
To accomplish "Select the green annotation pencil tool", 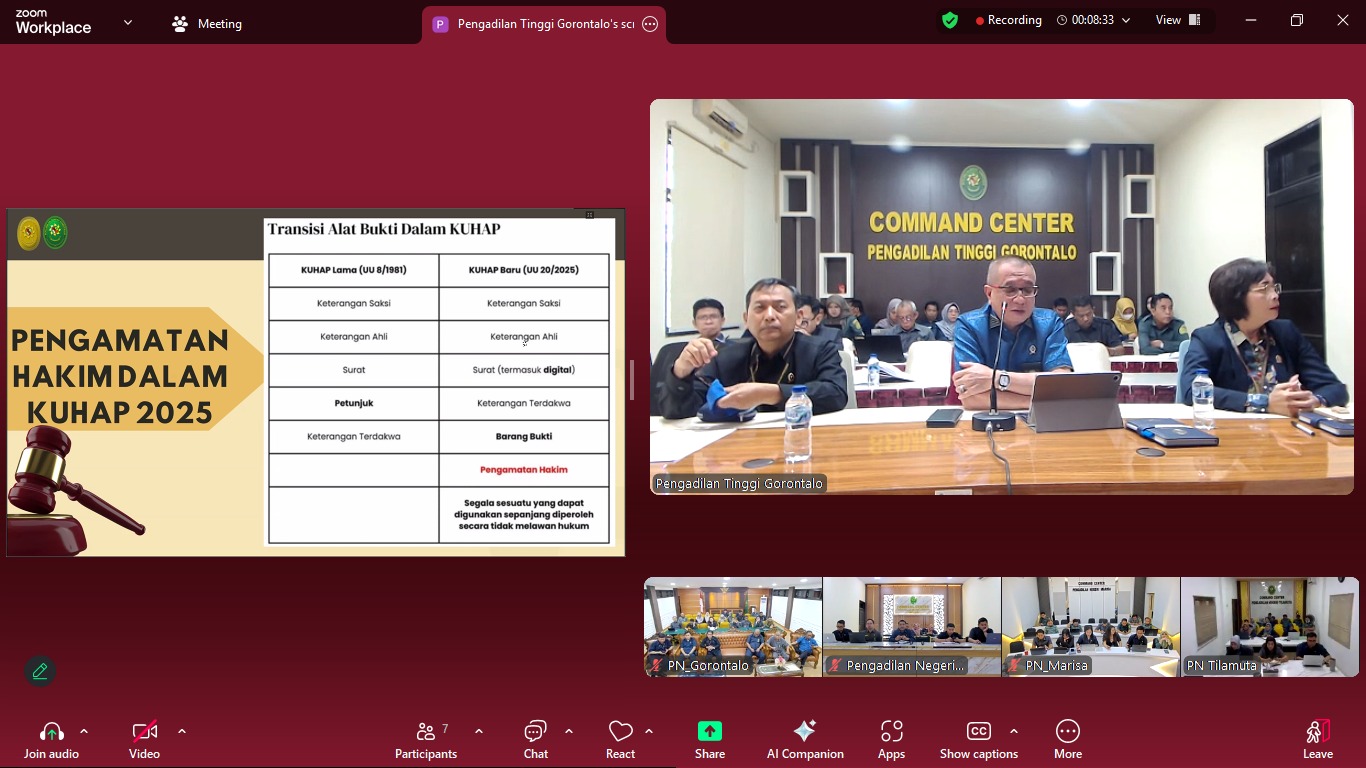I will tap(40, 670).
